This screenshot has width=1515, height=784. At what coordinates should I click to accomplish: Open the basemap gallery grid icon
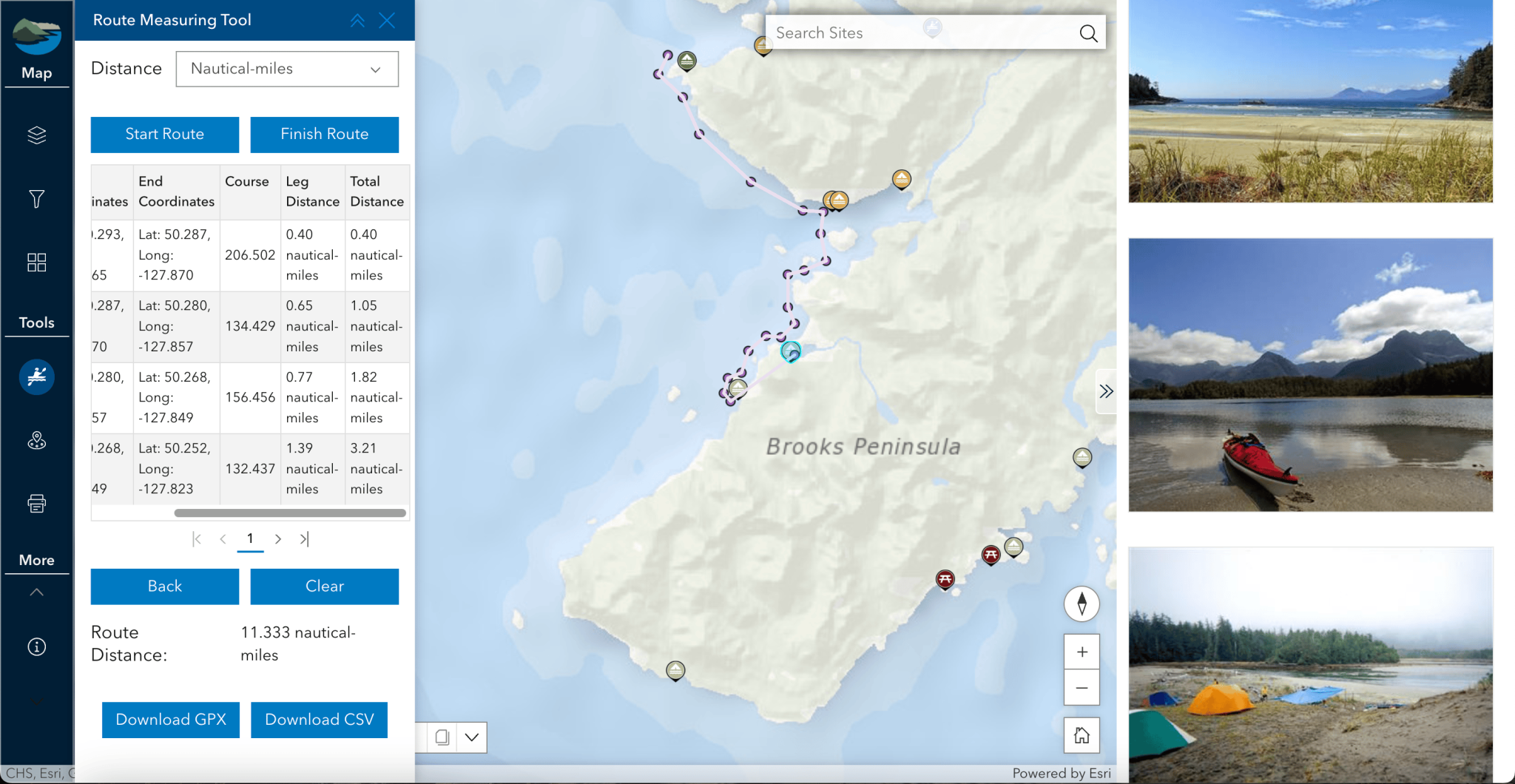pos(36,263)
